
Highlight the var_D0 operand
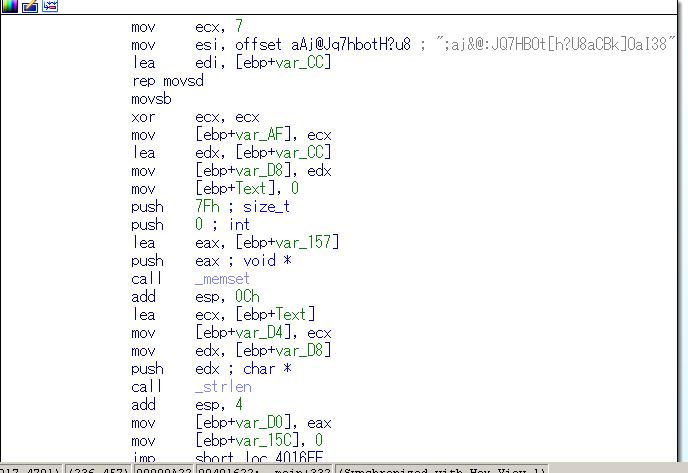click(259, 423)
